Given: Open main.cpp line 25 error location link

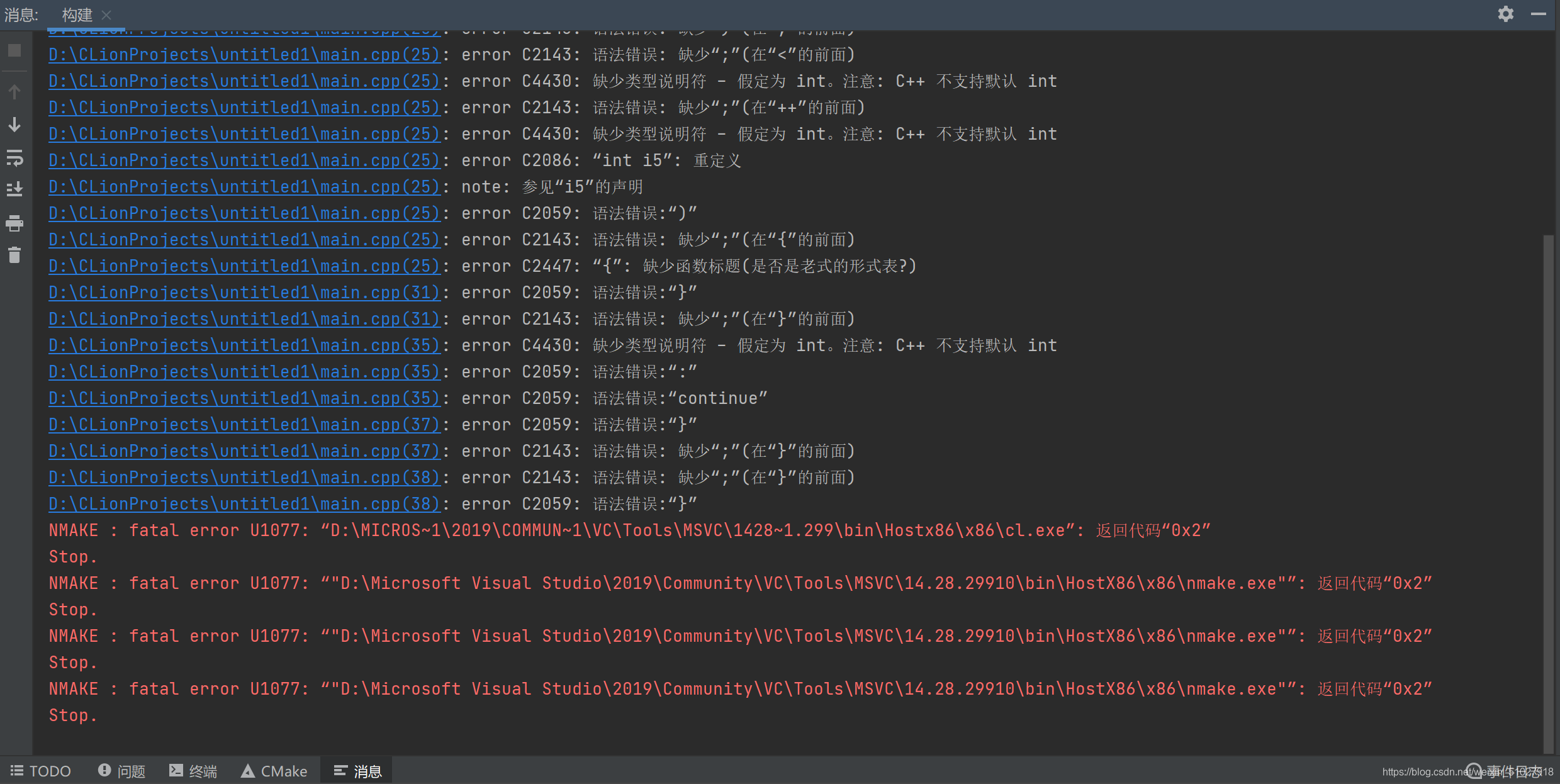Looking at the screenshot, I should (244, 55).
